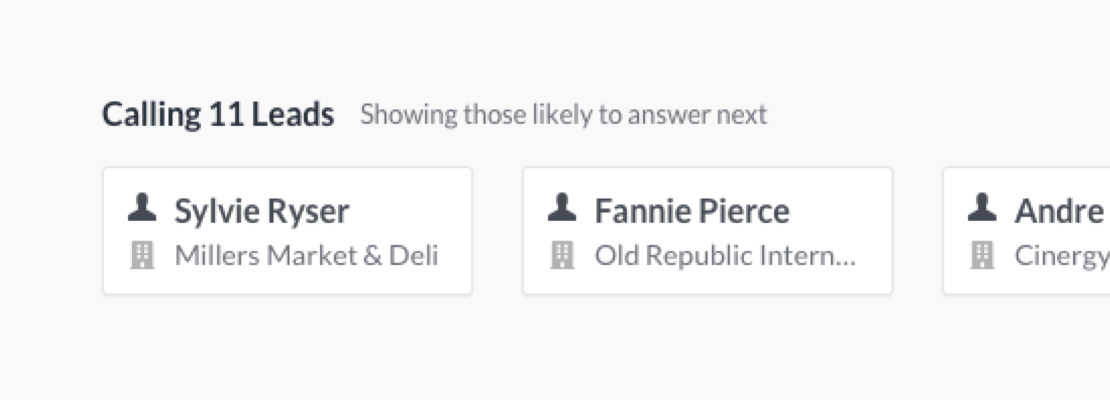Click the blank gap between first two cards
1110x400 pixels.
point(498,231)
